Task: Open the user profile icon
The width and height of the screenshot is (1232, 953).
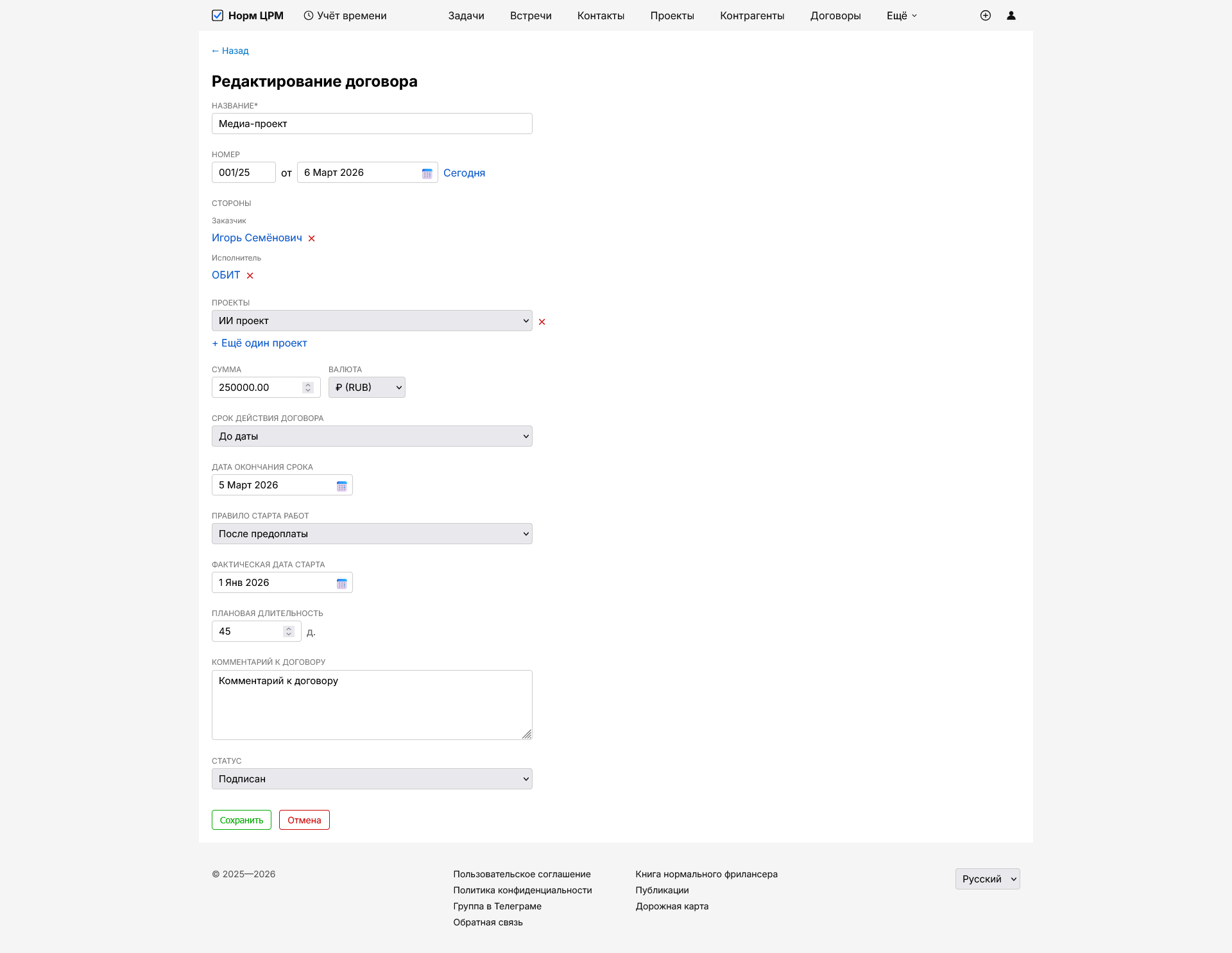Action: (x=1011, y=15)
